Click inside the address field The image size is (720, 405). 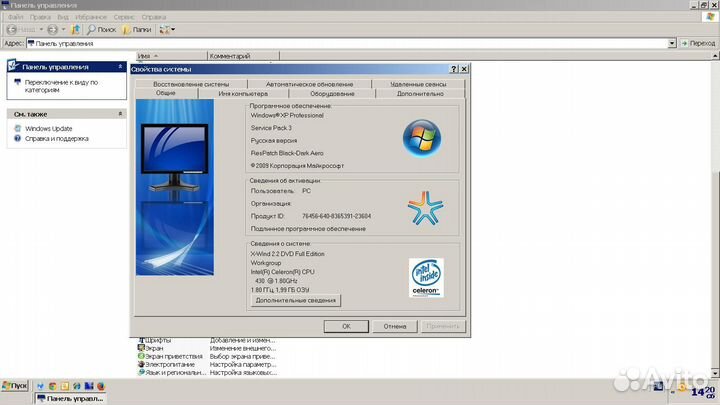click(x=348, y=43)
